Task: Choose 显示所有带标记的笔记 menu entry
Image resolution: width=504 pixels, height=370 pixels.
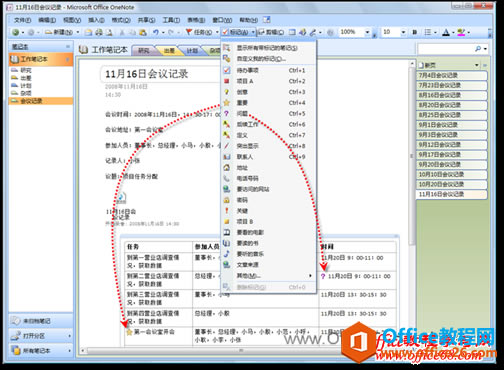Action: [x=267, y=48]
